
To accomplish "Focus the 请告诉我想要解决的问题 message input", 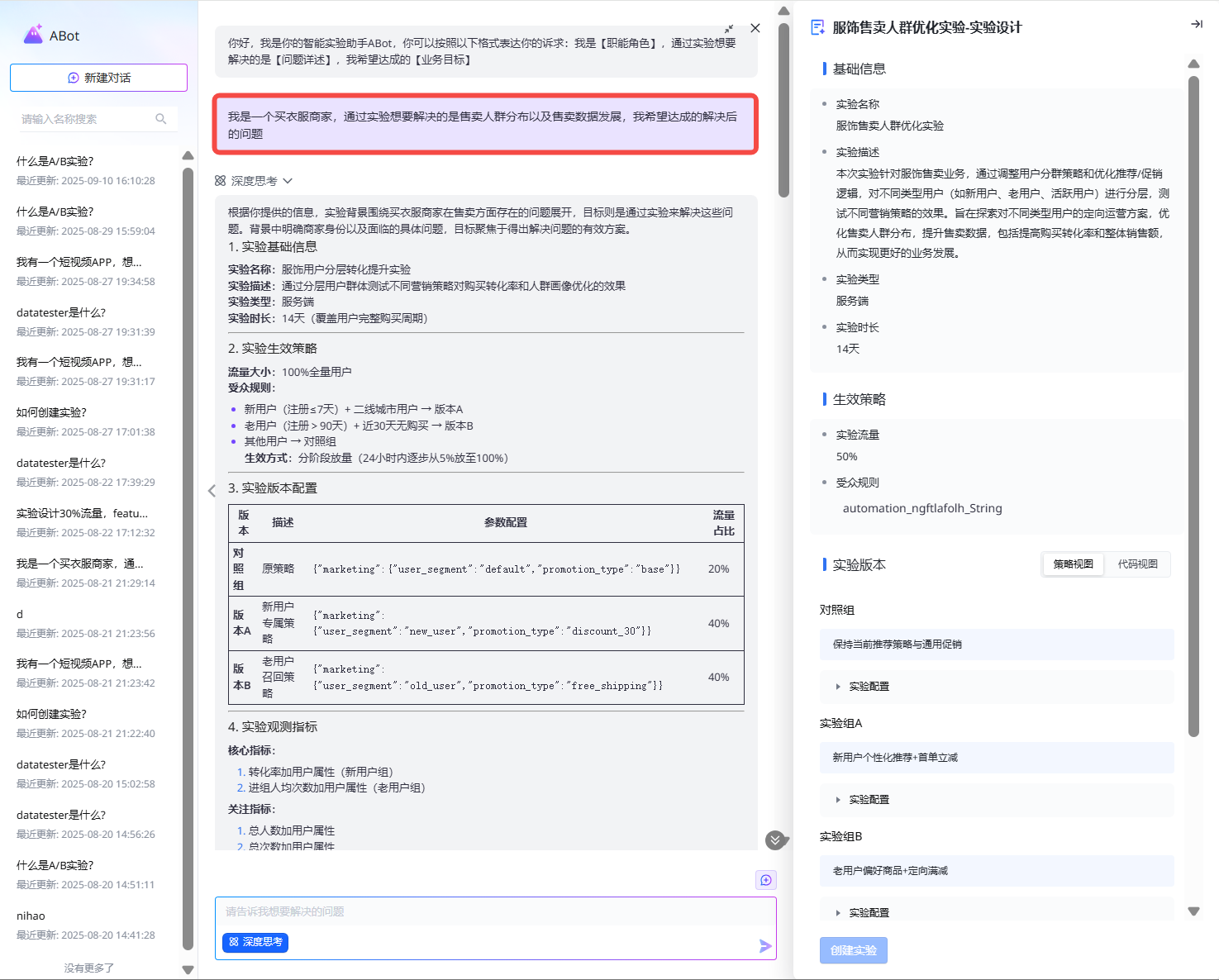I will click(495, 912).
